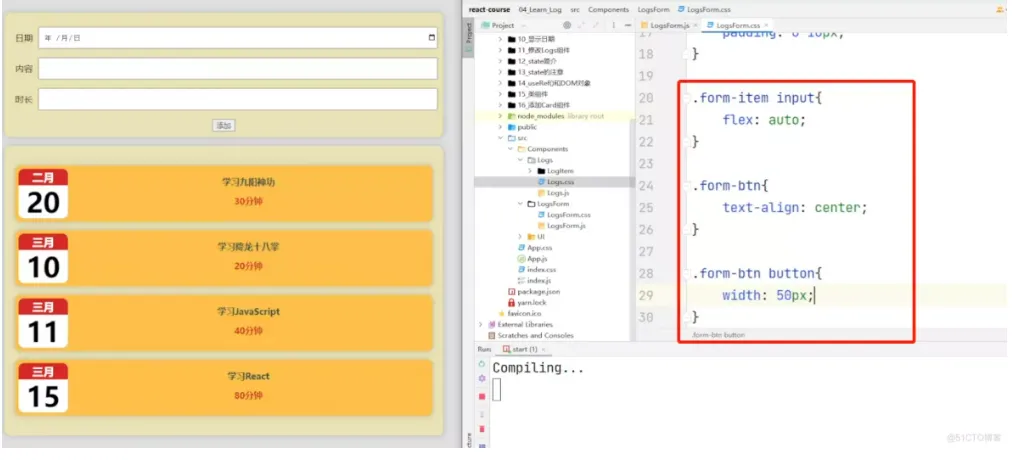Collapse the LogsForm folder in tree
Viewport: 1012px width, 460px height.
(x=520, y=204)
